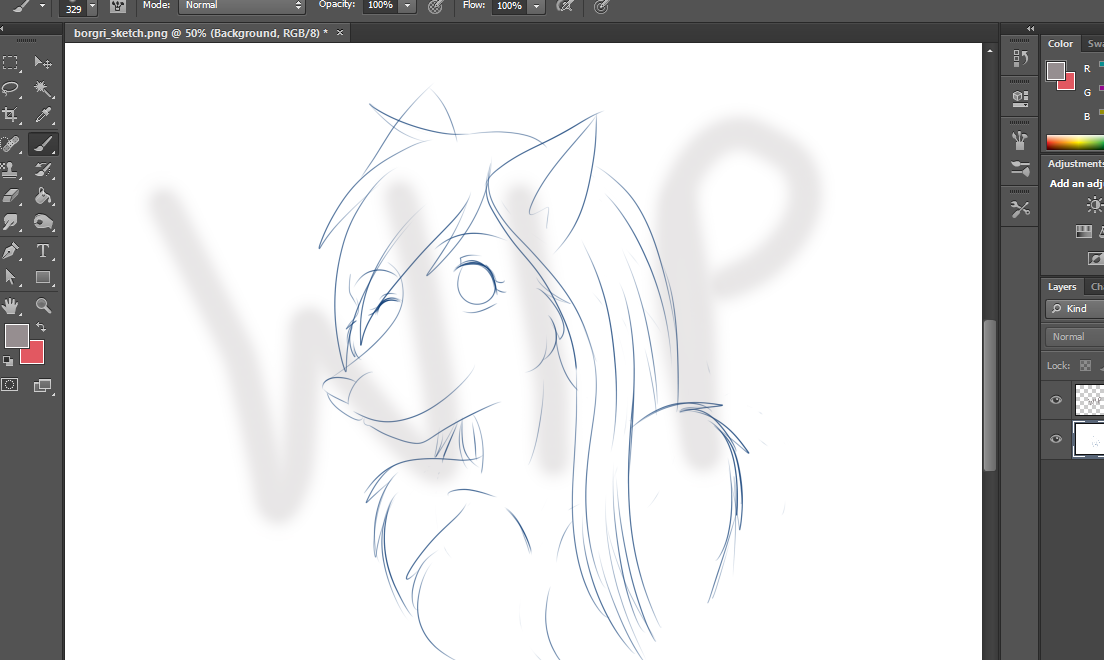Viewport: 1104px width, 660px height.
Task: Switch to borgri_sketch.png document tab
Action: click(201, 33)
